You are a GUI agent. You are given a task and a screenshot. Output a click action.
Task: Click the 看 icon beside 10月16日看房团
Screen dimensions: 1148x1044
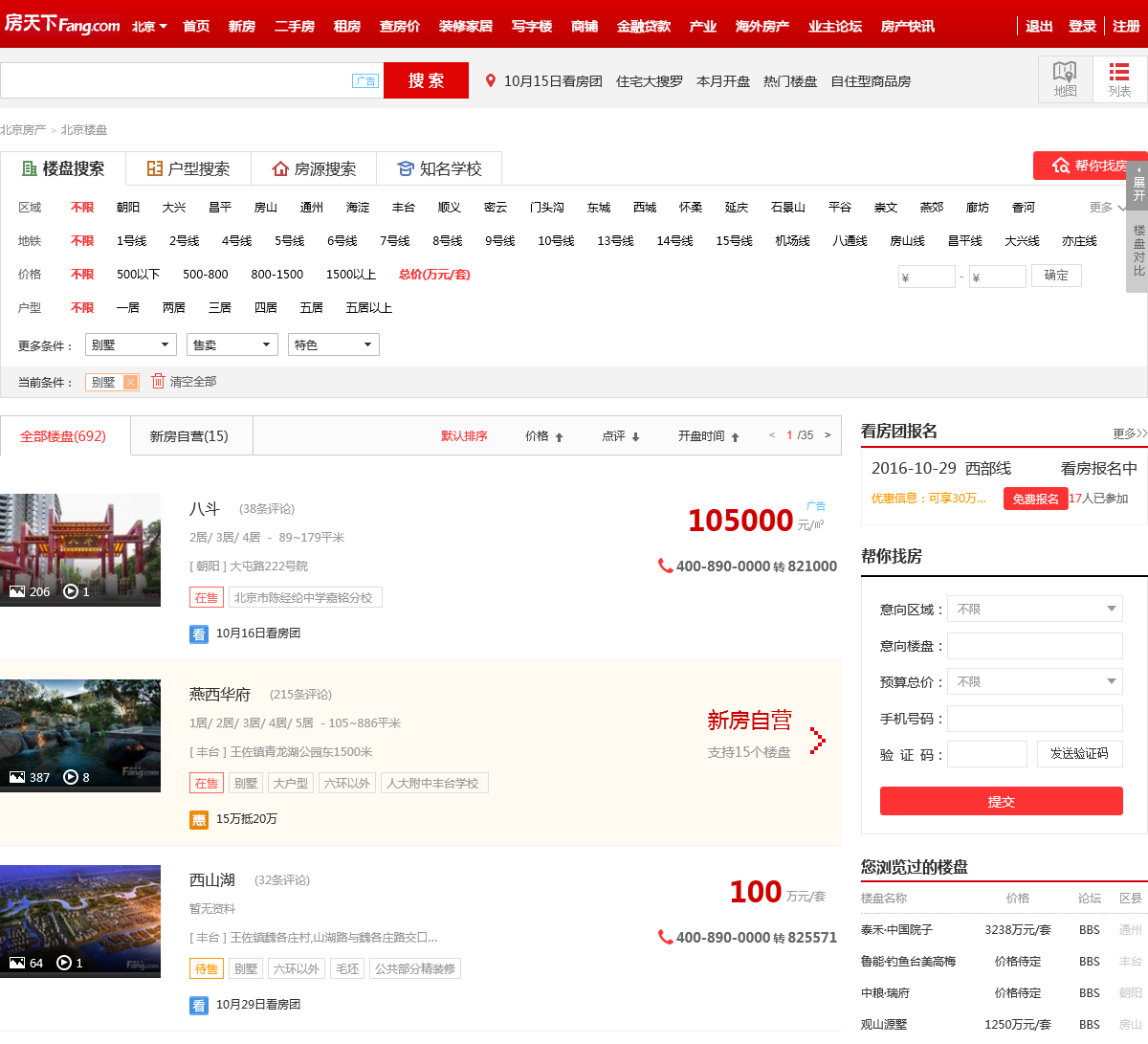(x=198, y=633)
